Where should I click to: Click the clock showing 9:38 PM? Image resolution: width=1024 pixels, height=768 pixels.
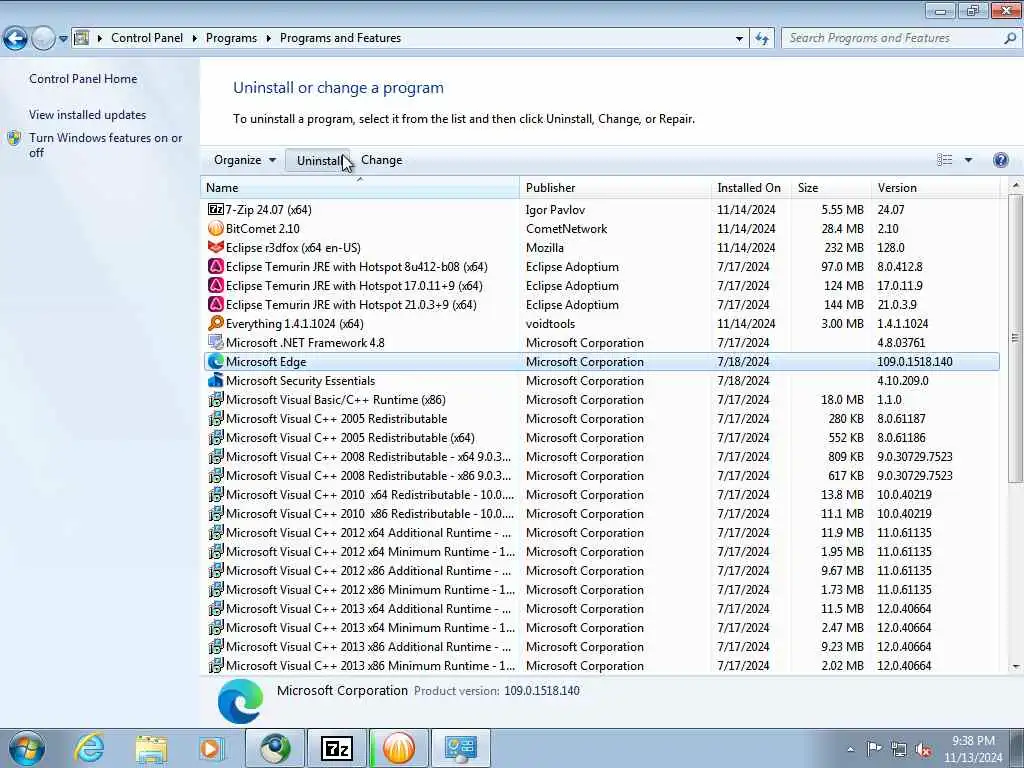click(973, 748)
